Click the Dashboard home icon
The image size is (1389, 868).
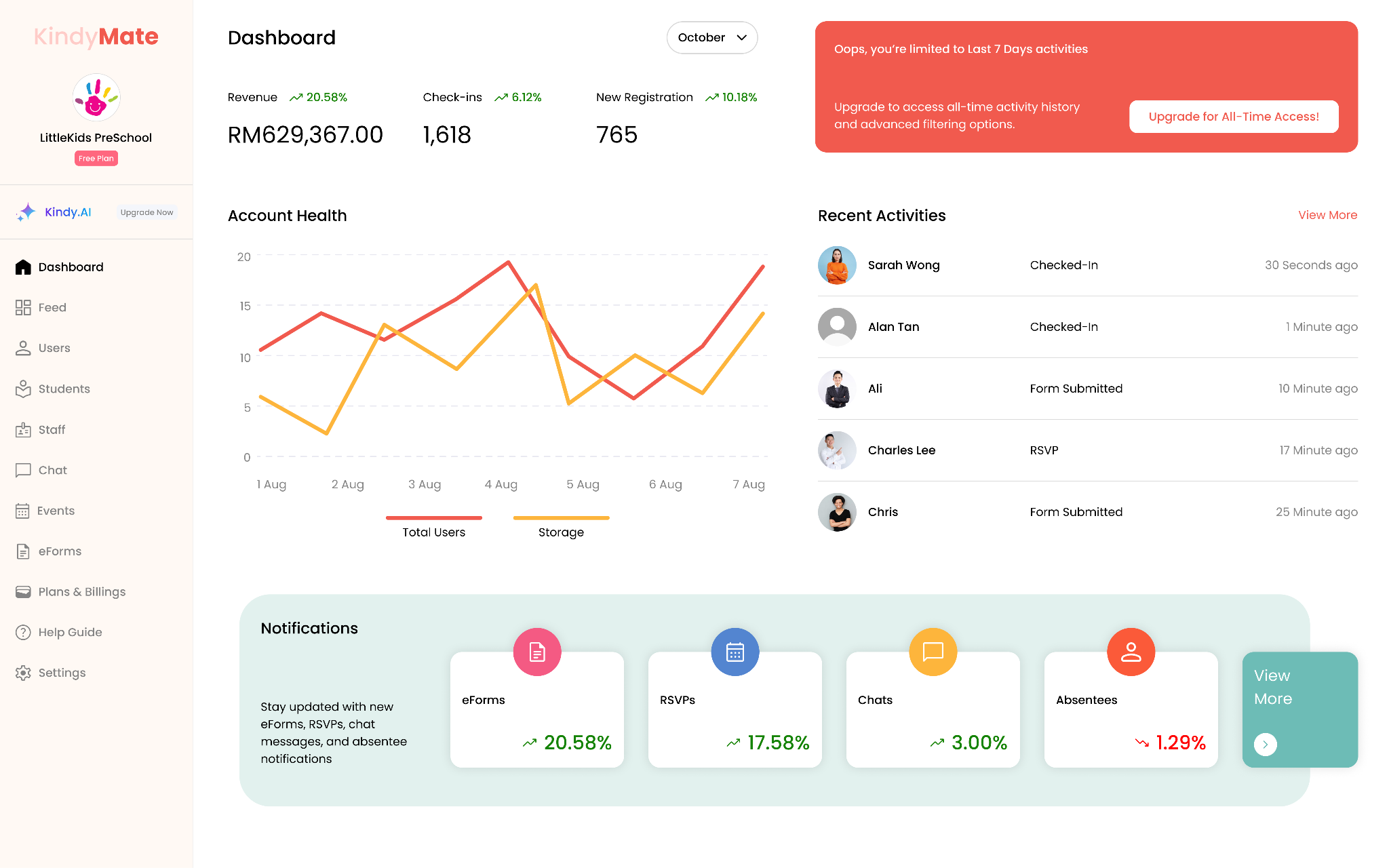pos(23,267)
